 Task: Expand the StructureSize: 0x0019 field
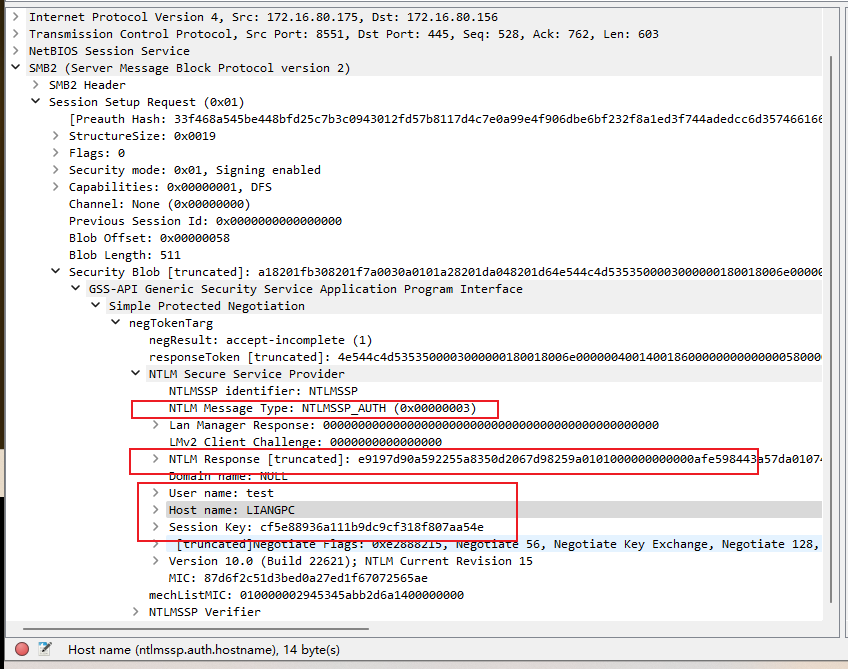click(x=56, y=136)
